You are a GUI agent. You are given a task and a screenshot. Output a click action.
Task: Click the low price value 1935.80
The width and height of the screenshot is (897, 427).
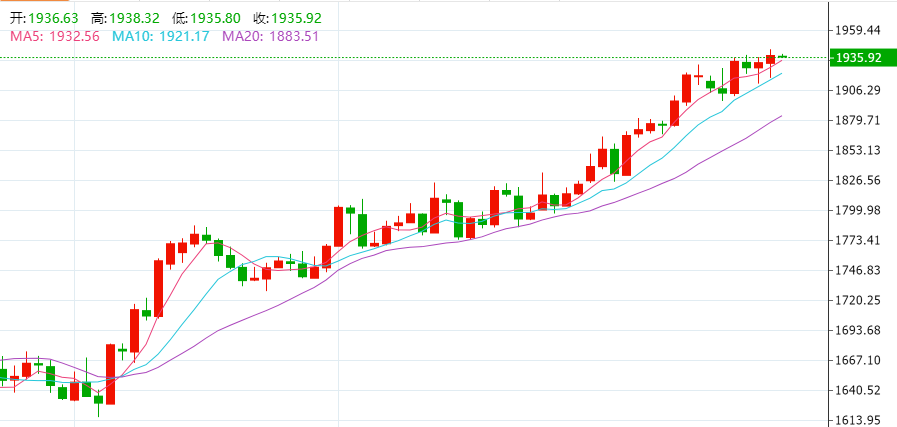tap(216, 18)
